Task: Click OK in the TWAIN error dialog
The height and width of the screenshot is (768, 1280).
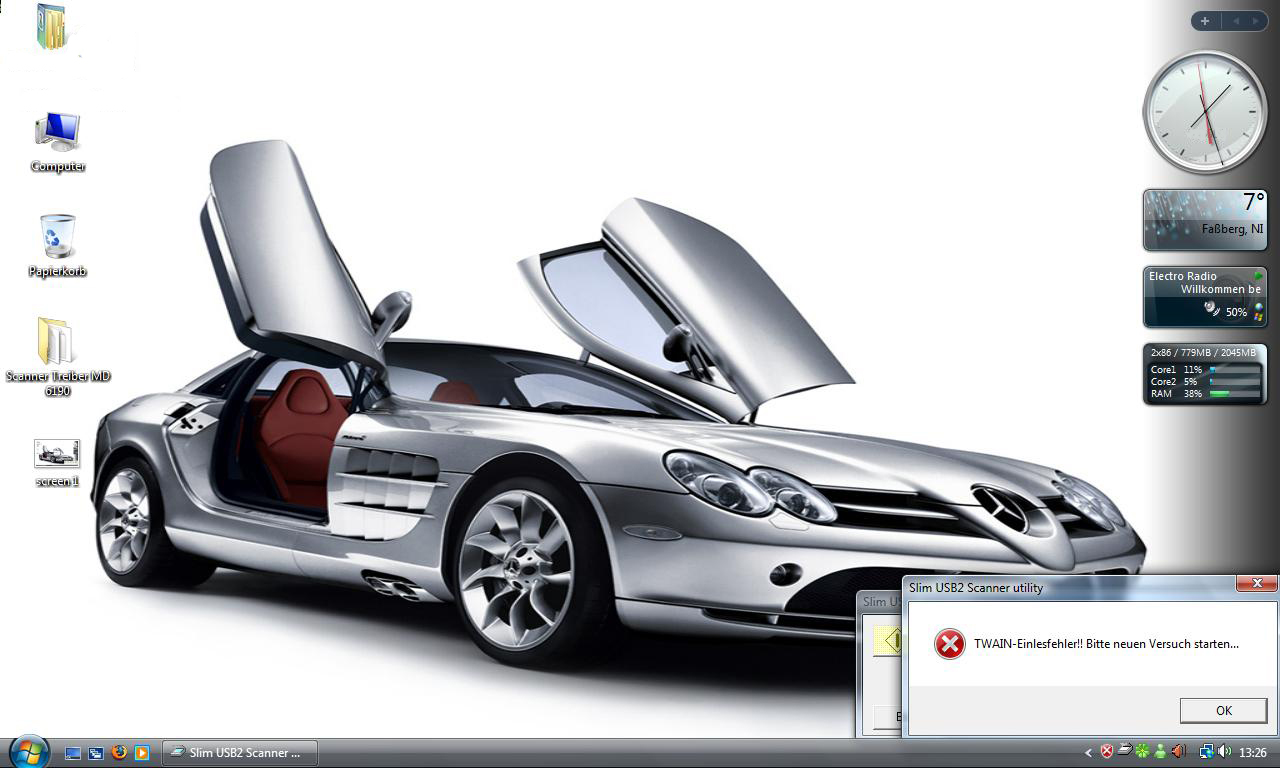Action: coord(1223,710)
